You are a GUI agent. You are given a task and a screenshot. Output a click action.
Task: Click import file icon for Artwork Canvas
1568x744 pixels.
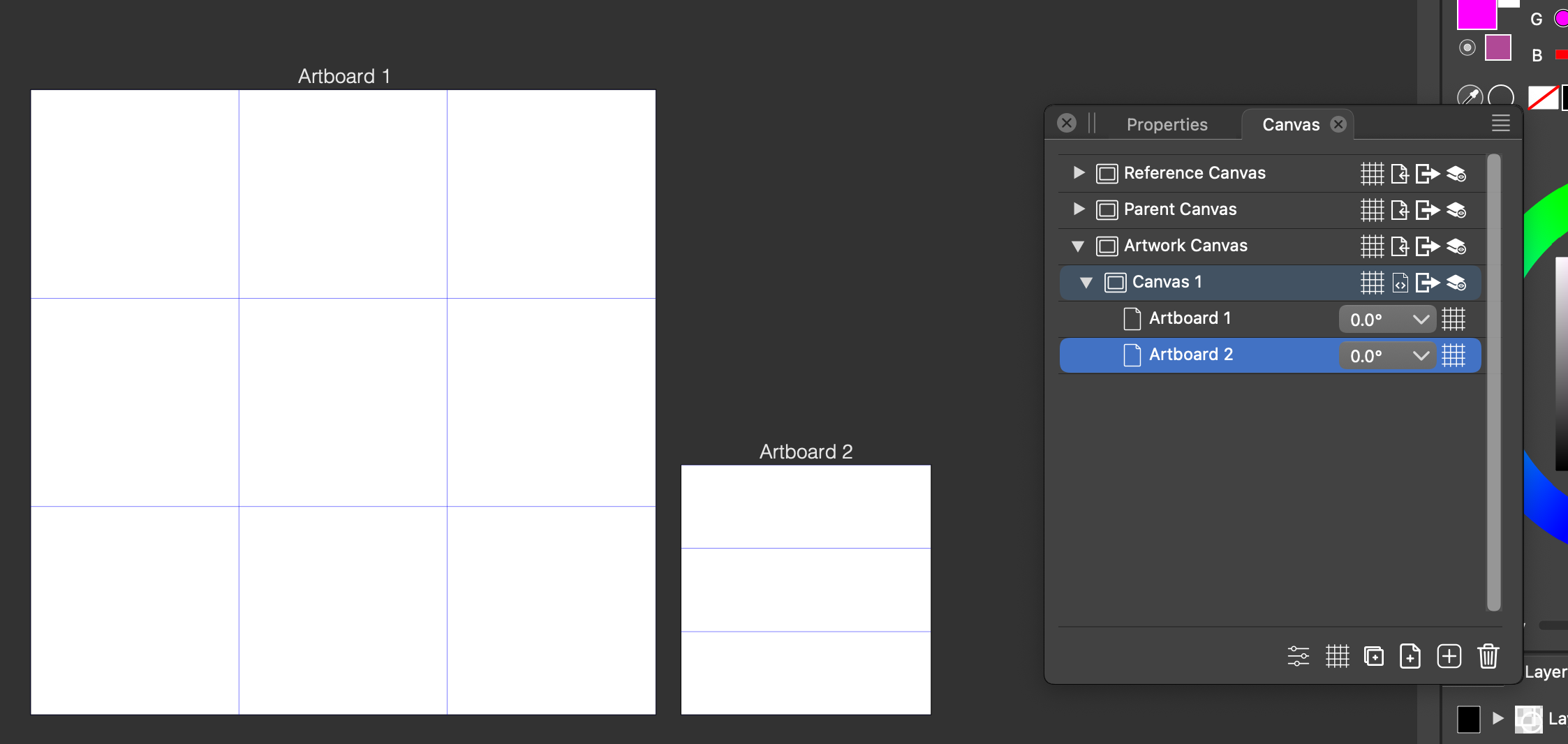click(x=1400, y=246)
